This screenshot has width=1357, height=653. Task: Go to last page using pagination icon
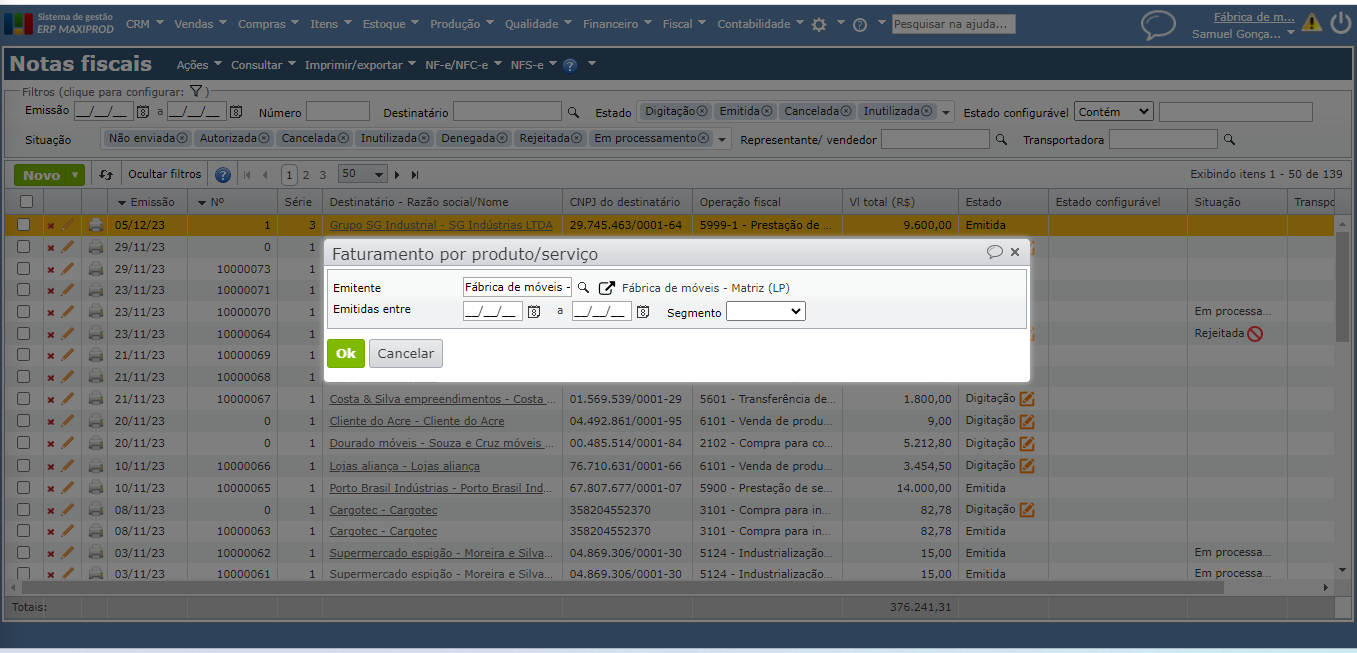(x=415, y=175)
